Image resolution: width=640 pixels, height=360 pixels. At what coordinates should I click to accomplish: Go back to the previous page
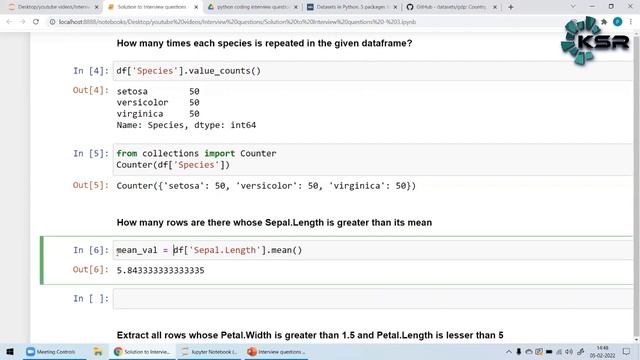(x=9, y=22)
